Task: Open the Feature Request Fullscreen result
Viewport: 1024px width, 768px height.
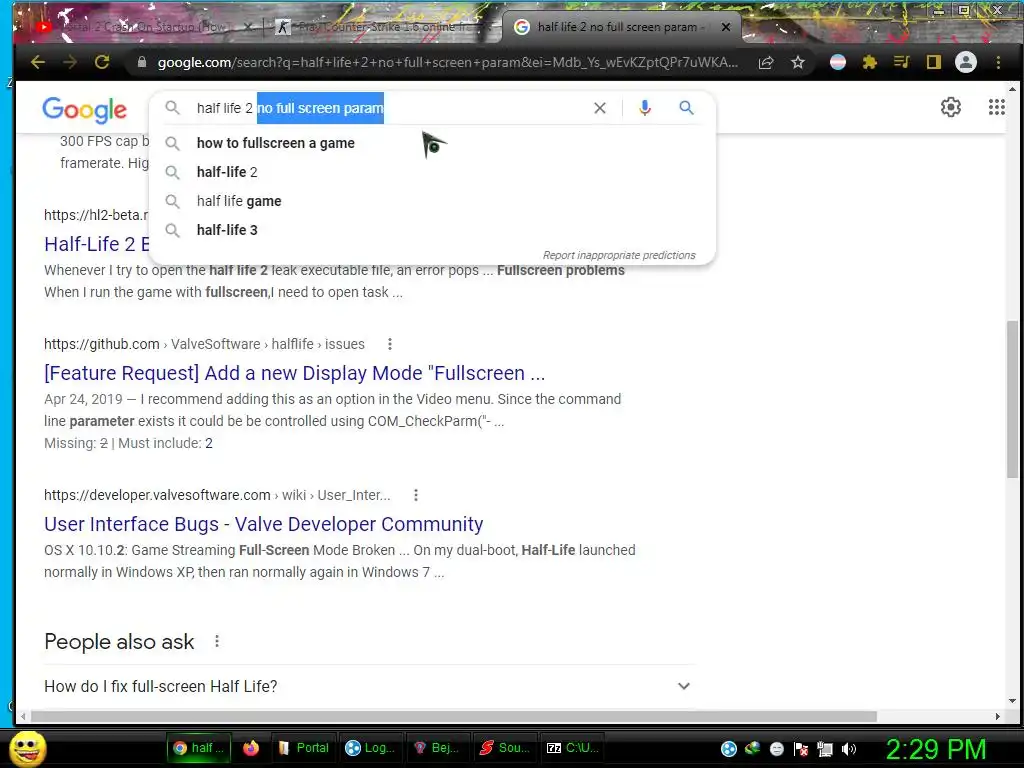Action: 294,373
